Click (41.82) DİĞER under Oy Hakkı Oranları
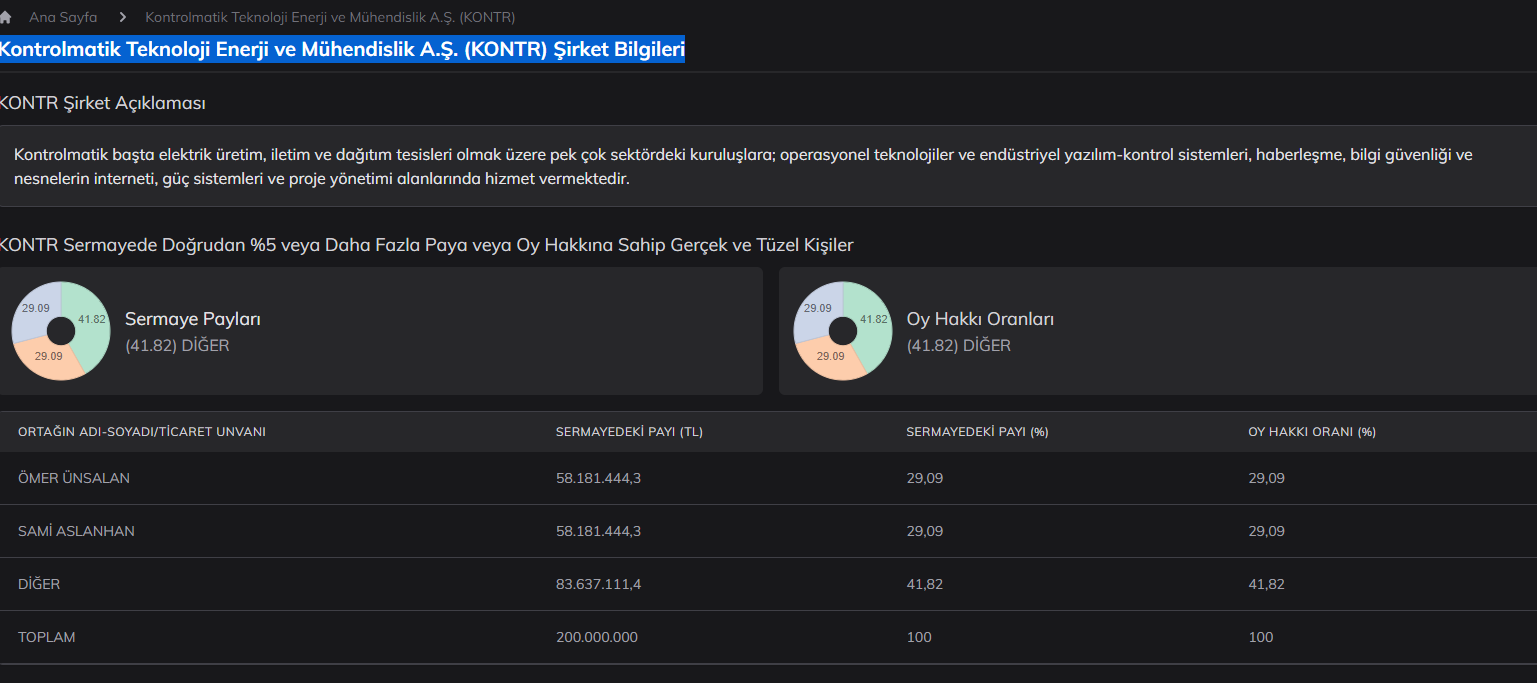The width and height of the screenshot is (1537, 683). 959,346
